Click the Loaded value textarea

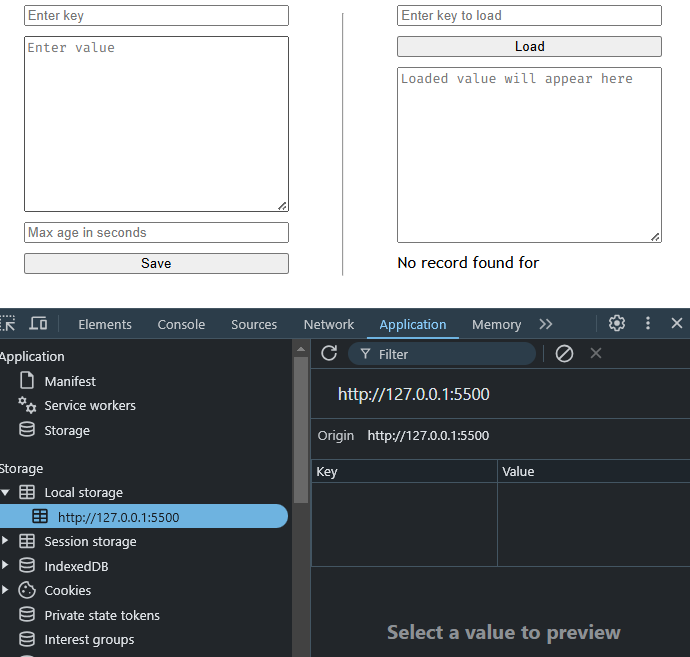click(x=529, y=155)
